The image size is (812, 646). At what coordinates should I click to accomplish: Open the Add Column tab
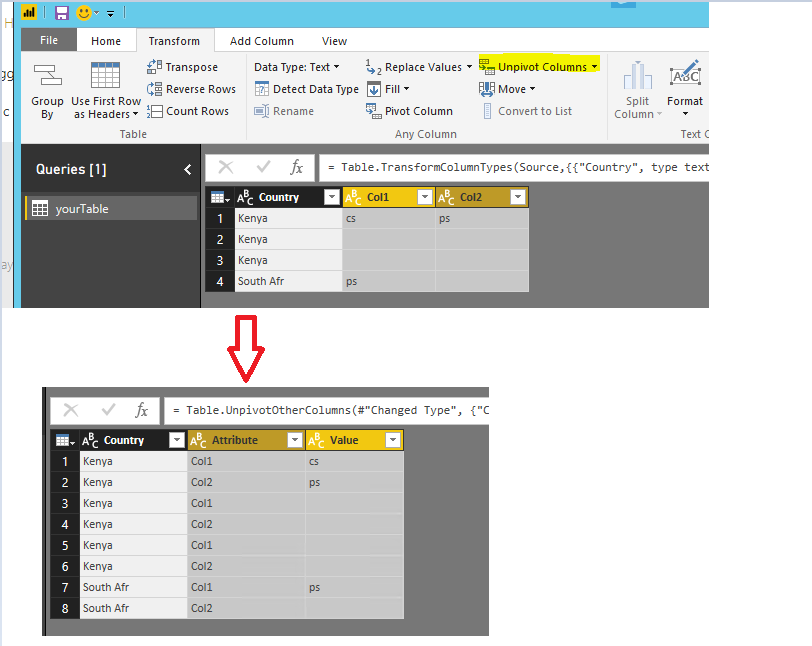[262, 41]
